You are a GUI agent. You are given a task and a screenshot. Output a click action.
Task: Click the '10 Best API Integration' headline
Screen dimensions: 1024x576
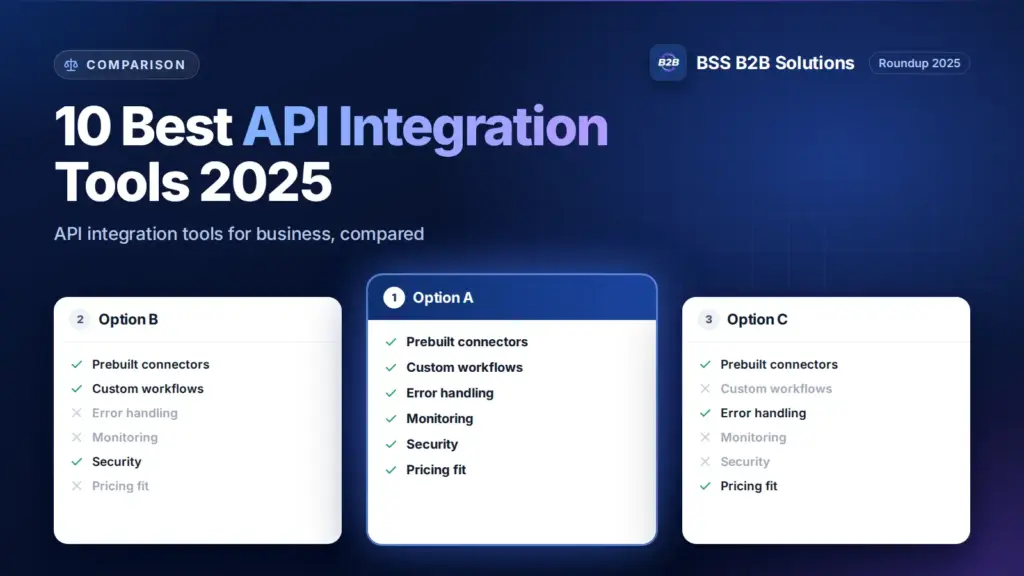pos(331,127)
